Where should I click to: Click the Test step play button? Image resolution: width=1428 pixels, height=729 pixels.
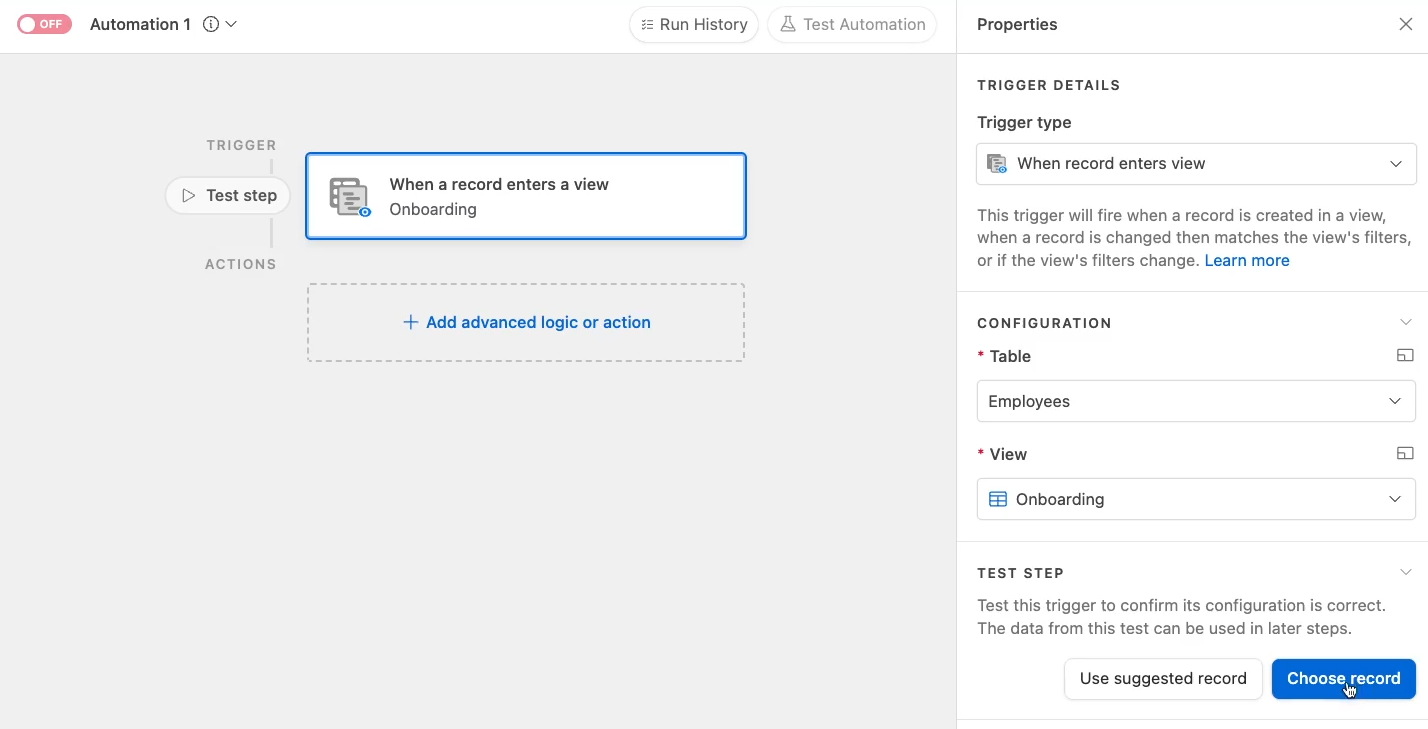(228, 196)
